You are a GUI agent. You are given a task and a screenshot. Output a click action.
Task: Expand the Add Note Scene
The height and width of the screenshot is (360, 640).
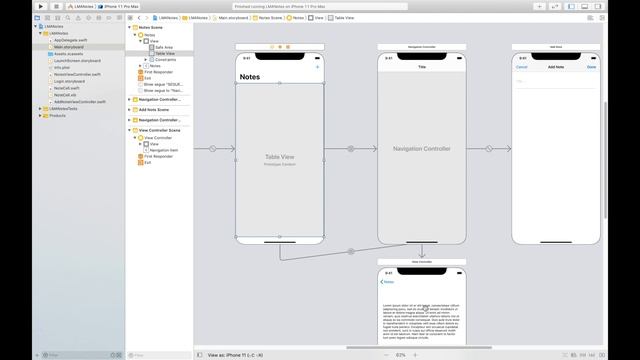tap(130, 110)
